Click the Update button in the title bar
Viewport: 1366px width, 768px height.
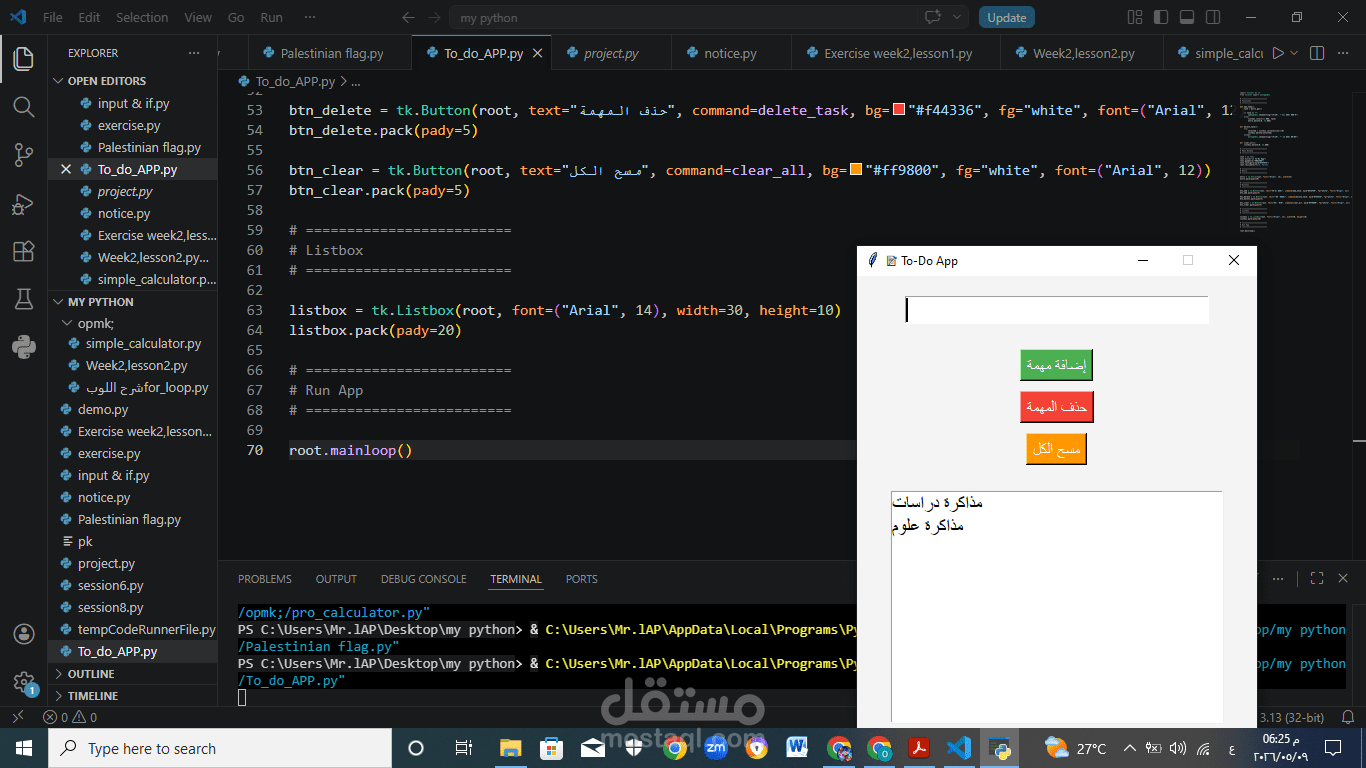(1007, 17)
